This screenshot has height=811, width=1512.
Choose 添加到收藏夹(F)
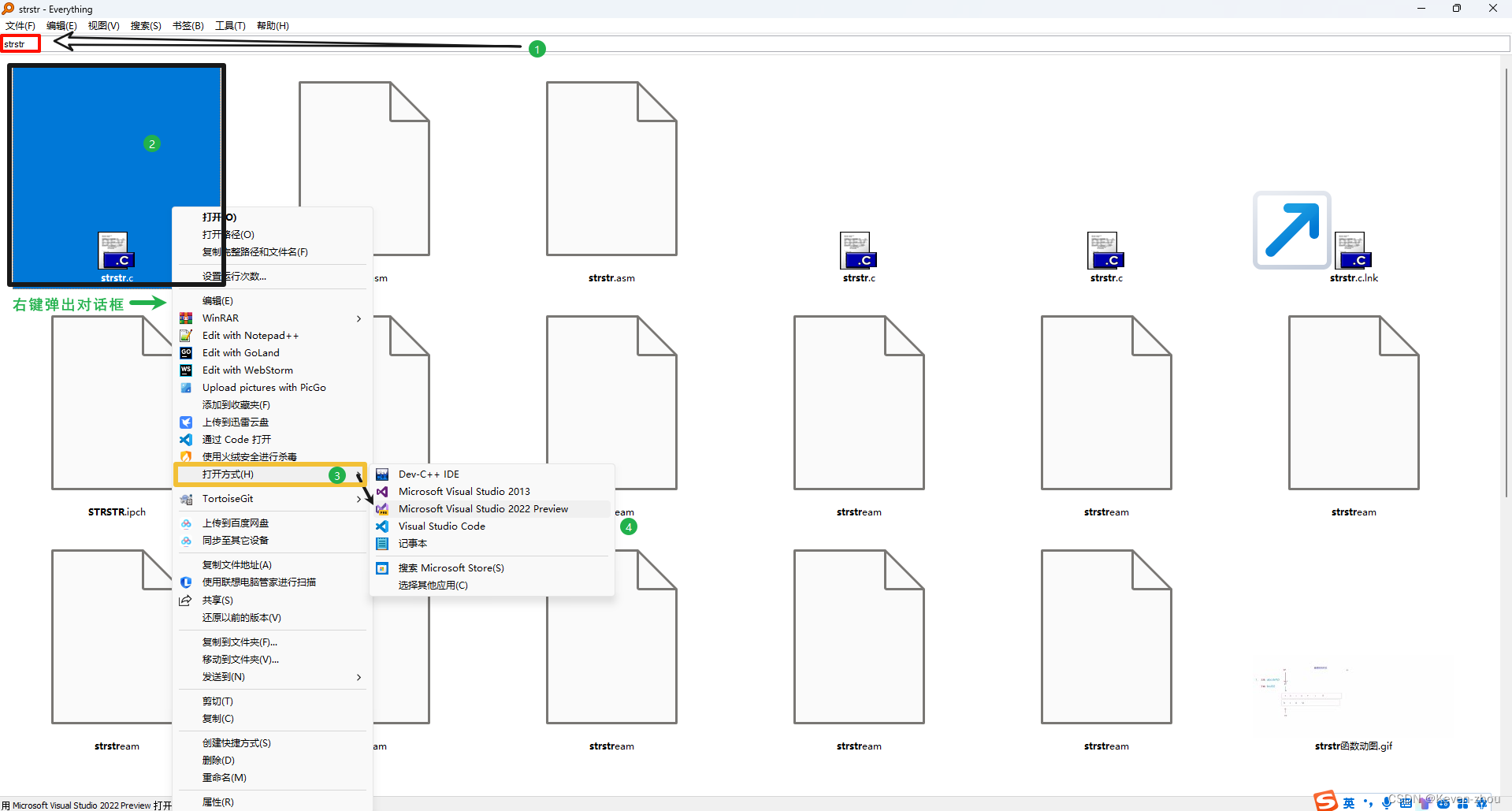273,405
